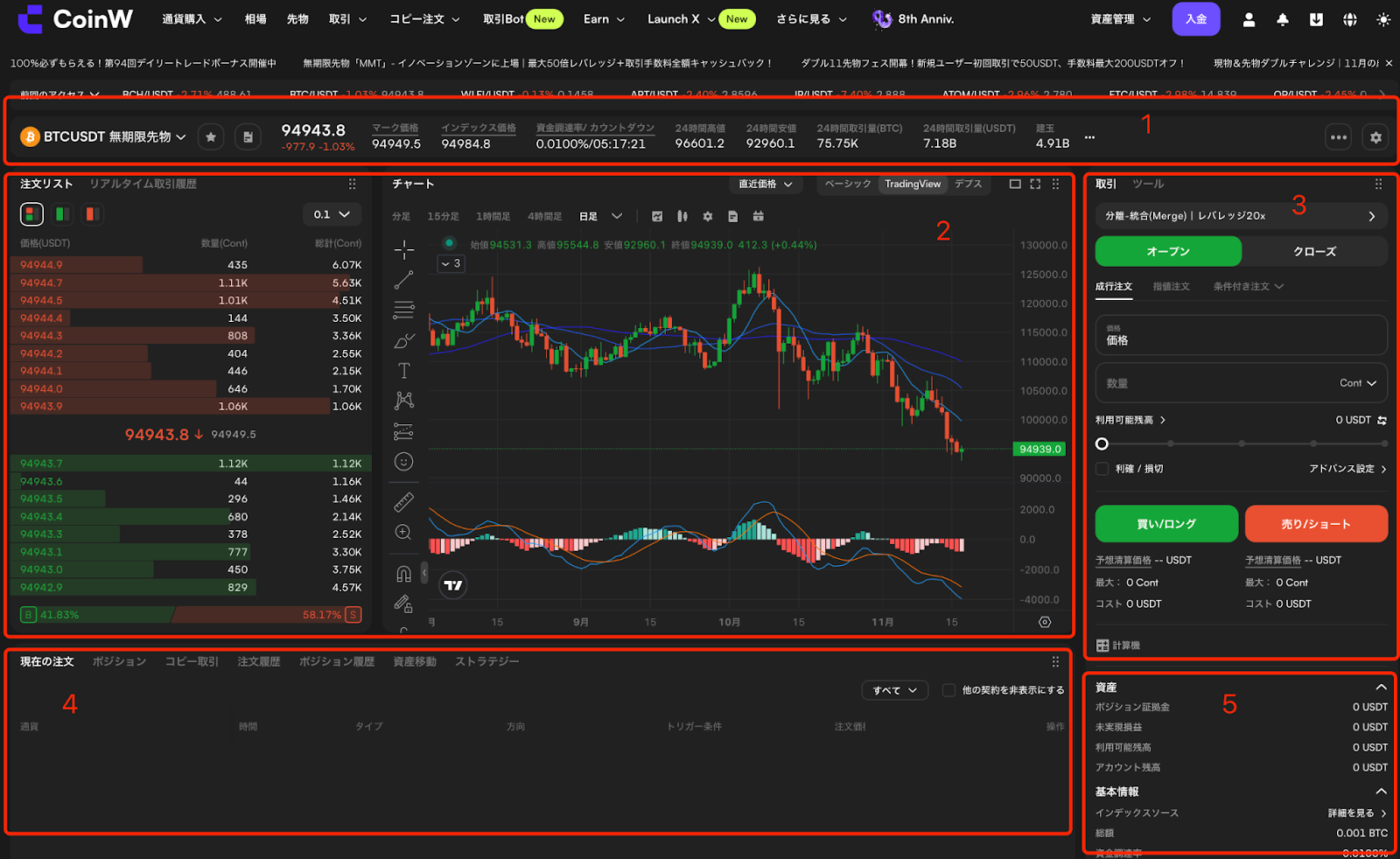The width and height of the screenshot is (1400, 859).
Task: Toggle the magnet snap mode
Action: 403,574
